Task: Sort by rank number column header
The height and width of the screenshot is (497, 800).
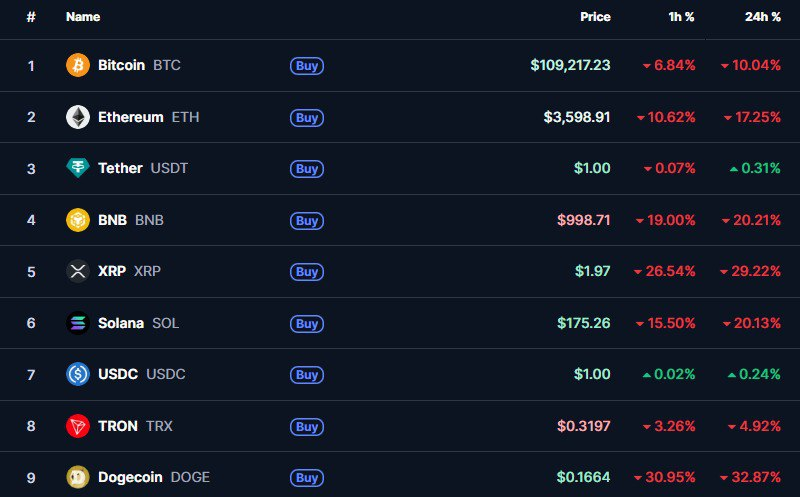Action: click(31, 17)
